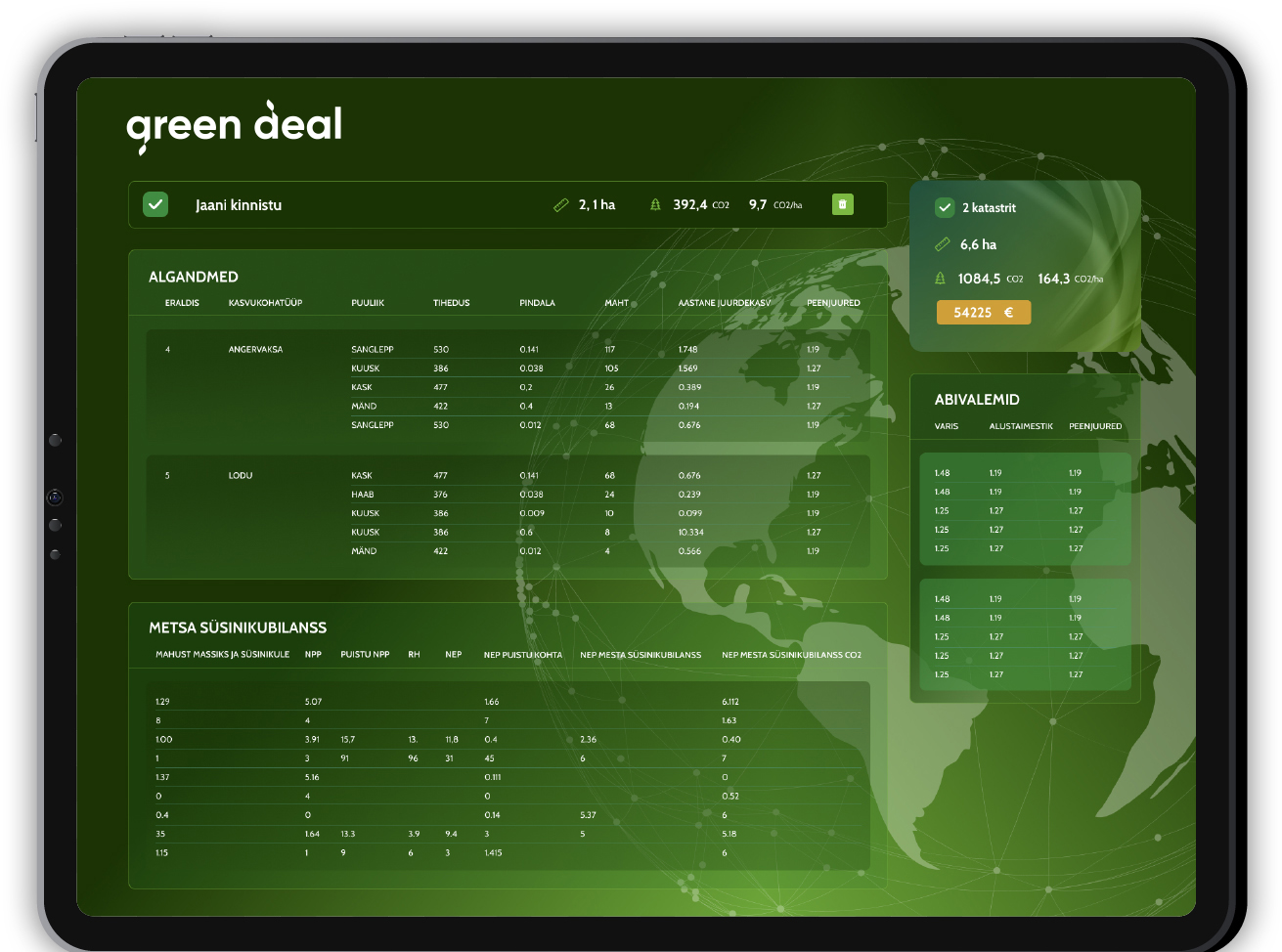This screenshot has height=952, width=1282.
Task: Click the ABIVALEMID section heading
Action: 977,400
